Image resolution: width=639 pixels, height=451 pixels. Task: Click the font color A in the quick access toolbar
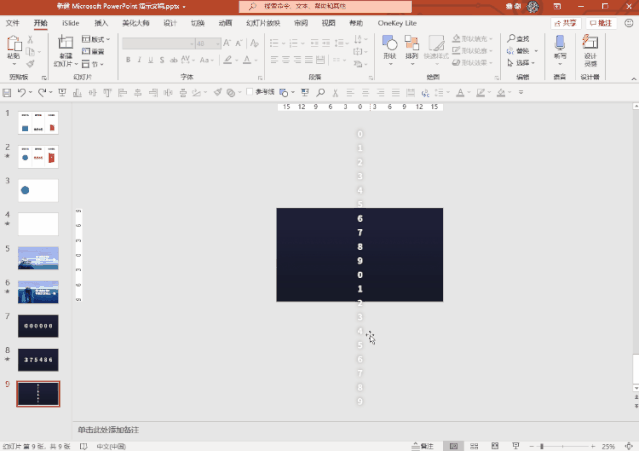pyautogui.click(x=460, y=93)
